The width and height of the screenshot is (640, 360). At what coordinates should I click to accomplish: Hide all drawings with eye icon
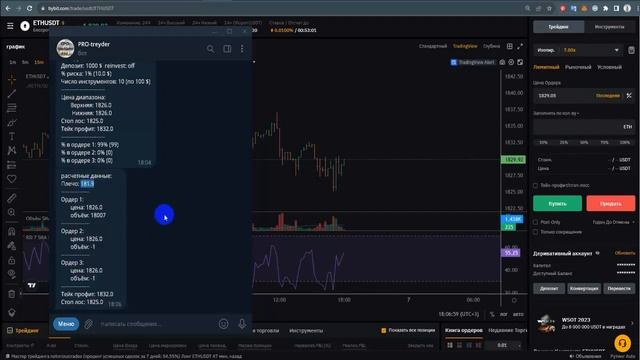[11, 274]
